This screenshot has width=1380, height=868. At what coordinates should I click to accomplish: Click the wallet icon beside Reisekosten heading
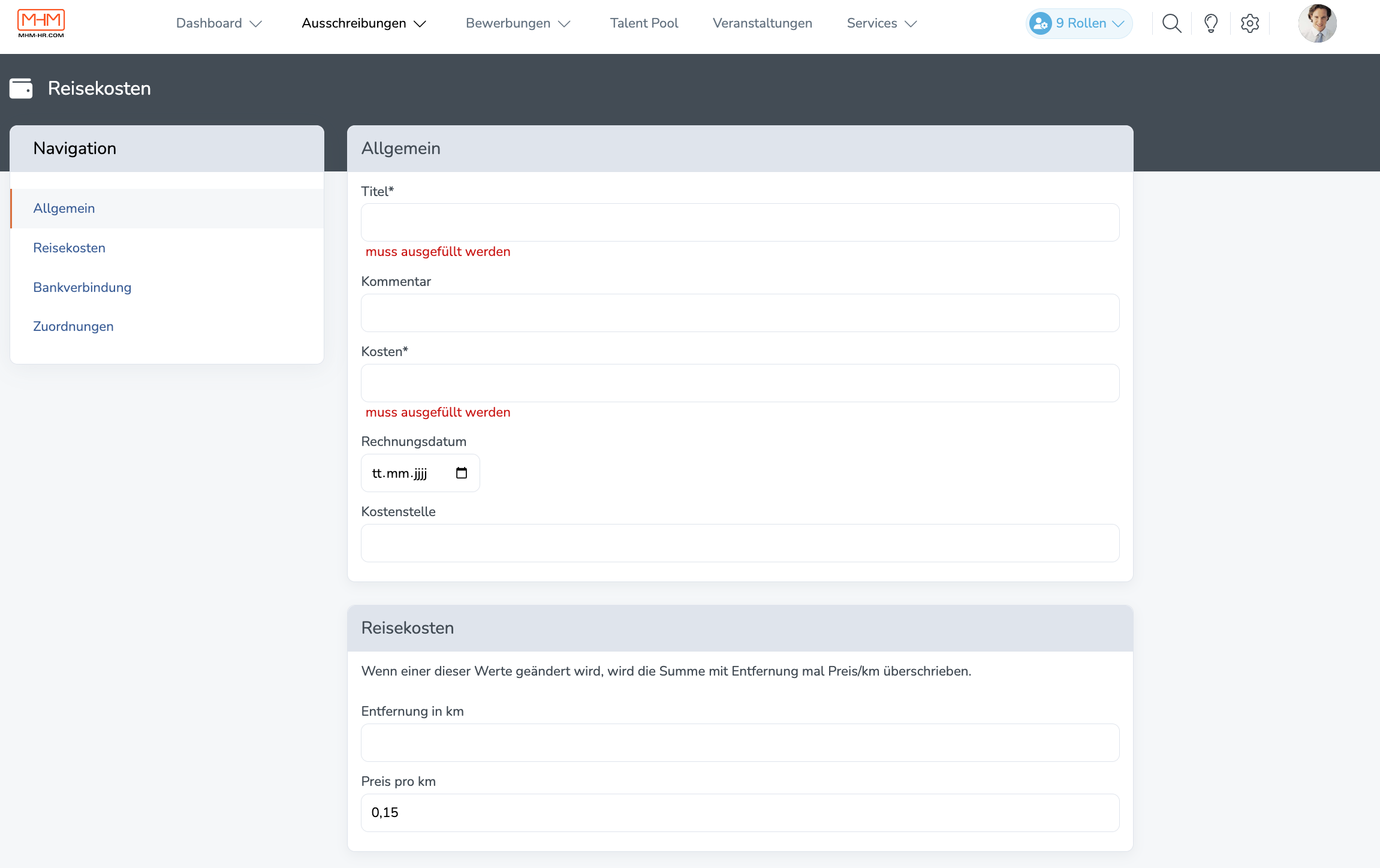pyautogui.click(x=21, y=88)
